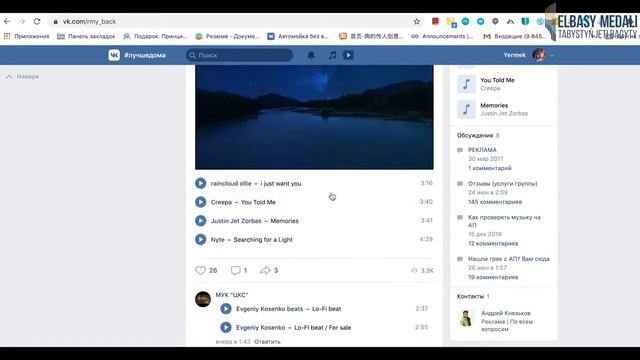Click the sidebar You Told Me music icon
640x360 pixels.
466,84
